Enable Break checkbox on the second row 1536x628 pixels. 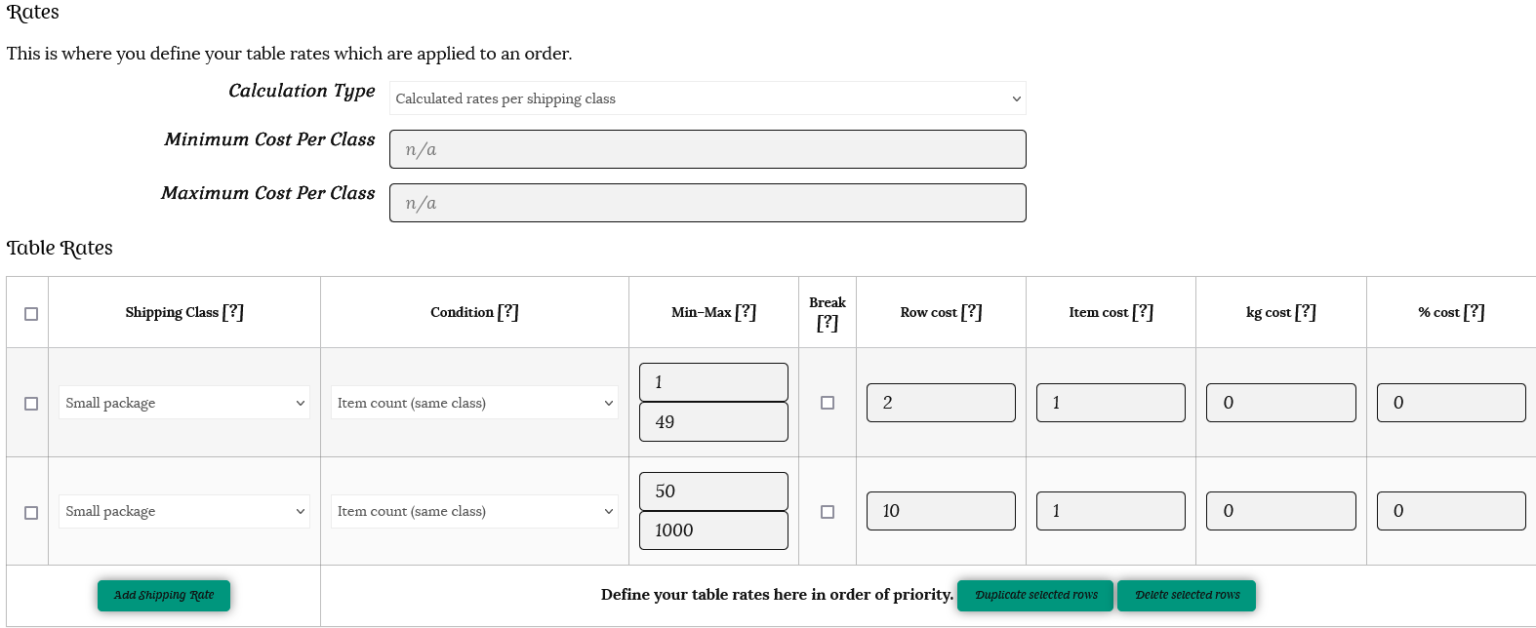click(x=827, y=511)
